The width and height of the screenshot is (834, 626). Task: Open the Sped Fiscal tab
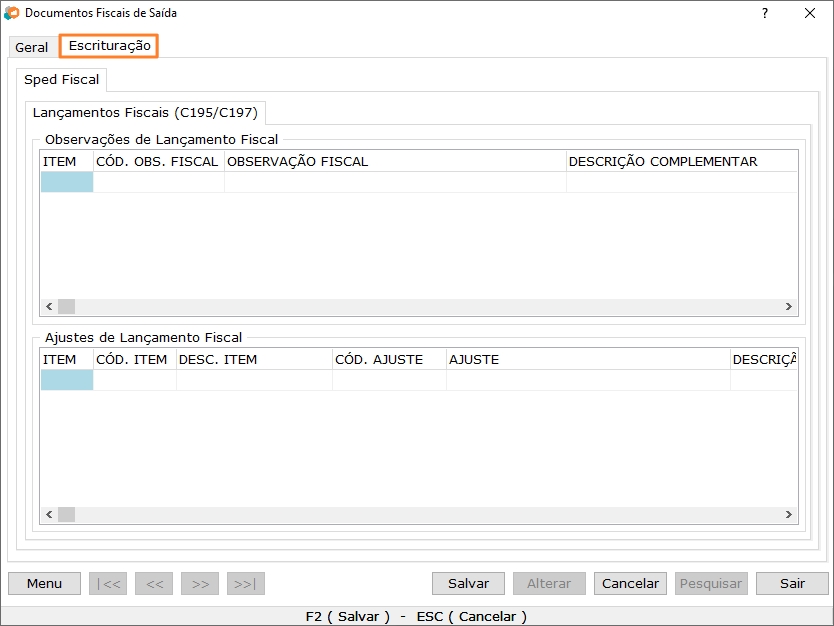(62, 80)
